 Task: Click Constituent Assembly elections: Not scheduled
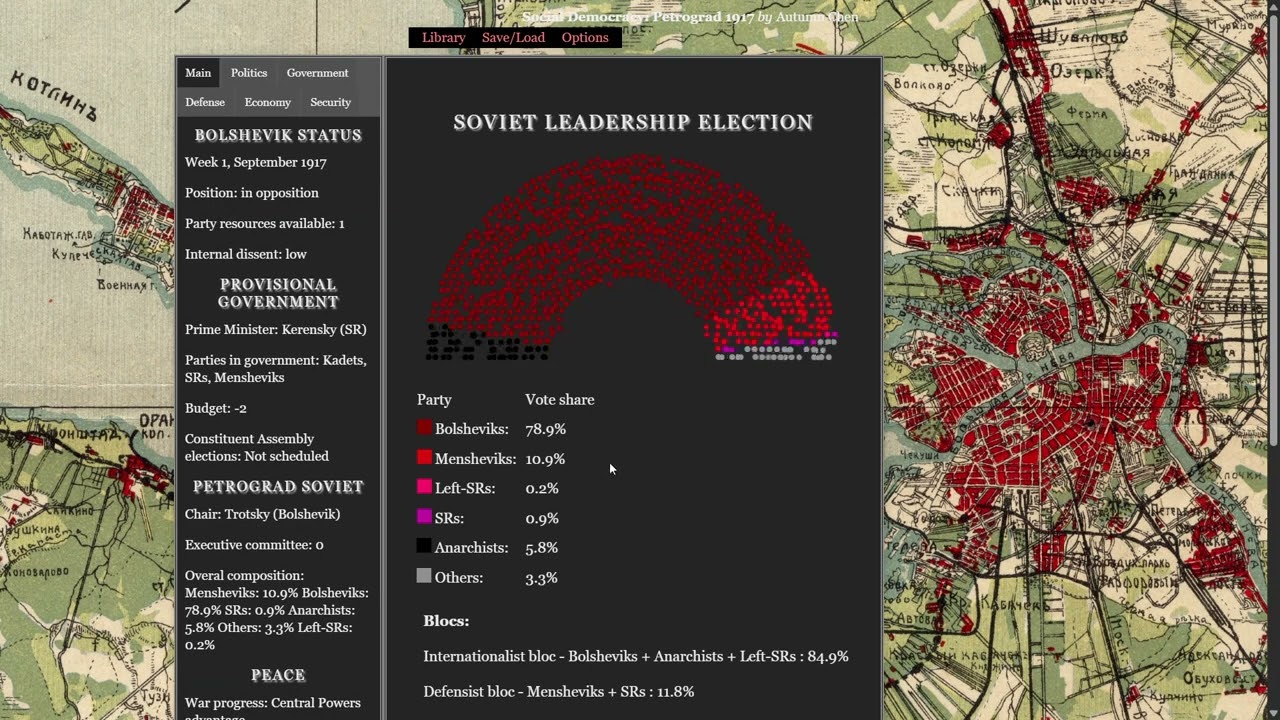(x=257, y=447)
